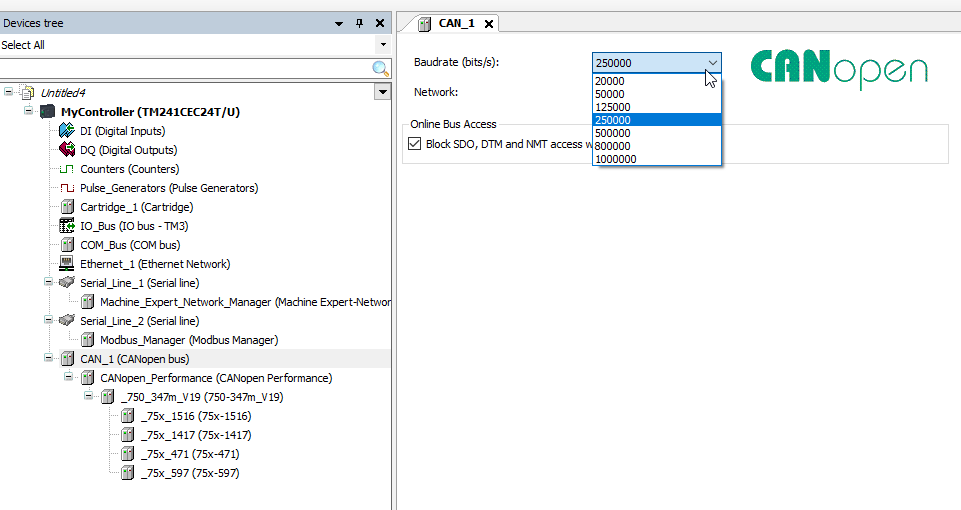Image resolution: width=961 pixels, height=510 pixels.
Task: Click the Ethernet_1 network icon
Action: (x=67, y=264)
